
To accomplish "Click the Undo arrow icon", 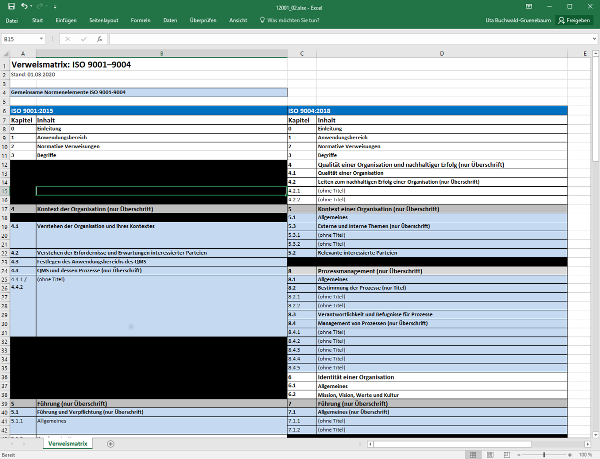I will click(22, 5).
